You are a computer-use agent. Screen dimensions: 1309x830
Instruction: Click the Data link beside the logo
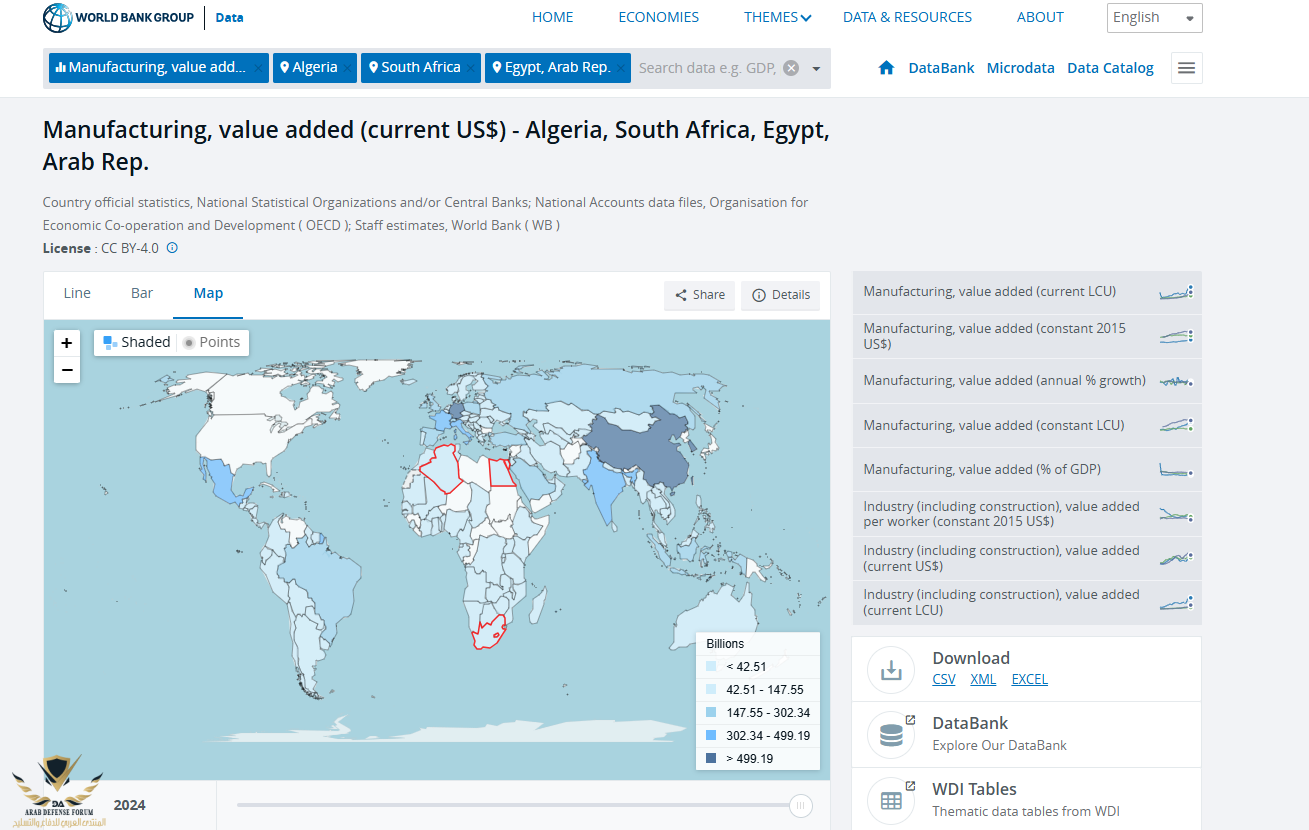point(230,17)
